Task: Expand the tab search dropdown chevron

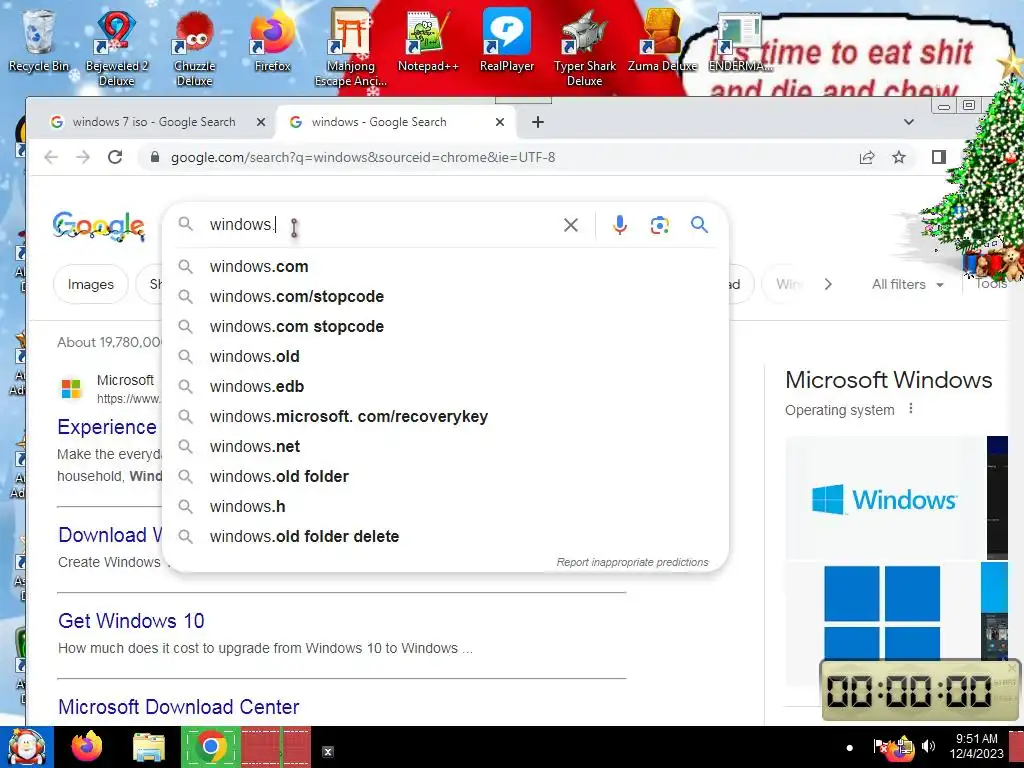Action: [x=908, y=122]
